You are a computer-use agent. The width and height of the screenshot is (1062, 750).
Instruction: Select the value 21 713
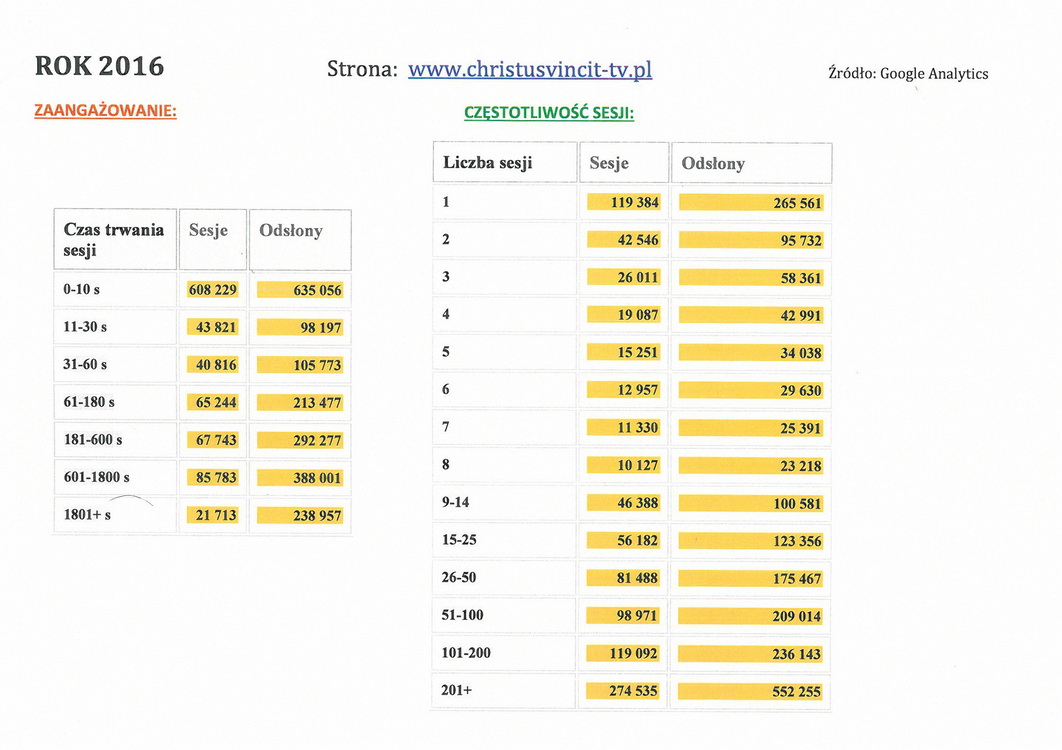216,516
